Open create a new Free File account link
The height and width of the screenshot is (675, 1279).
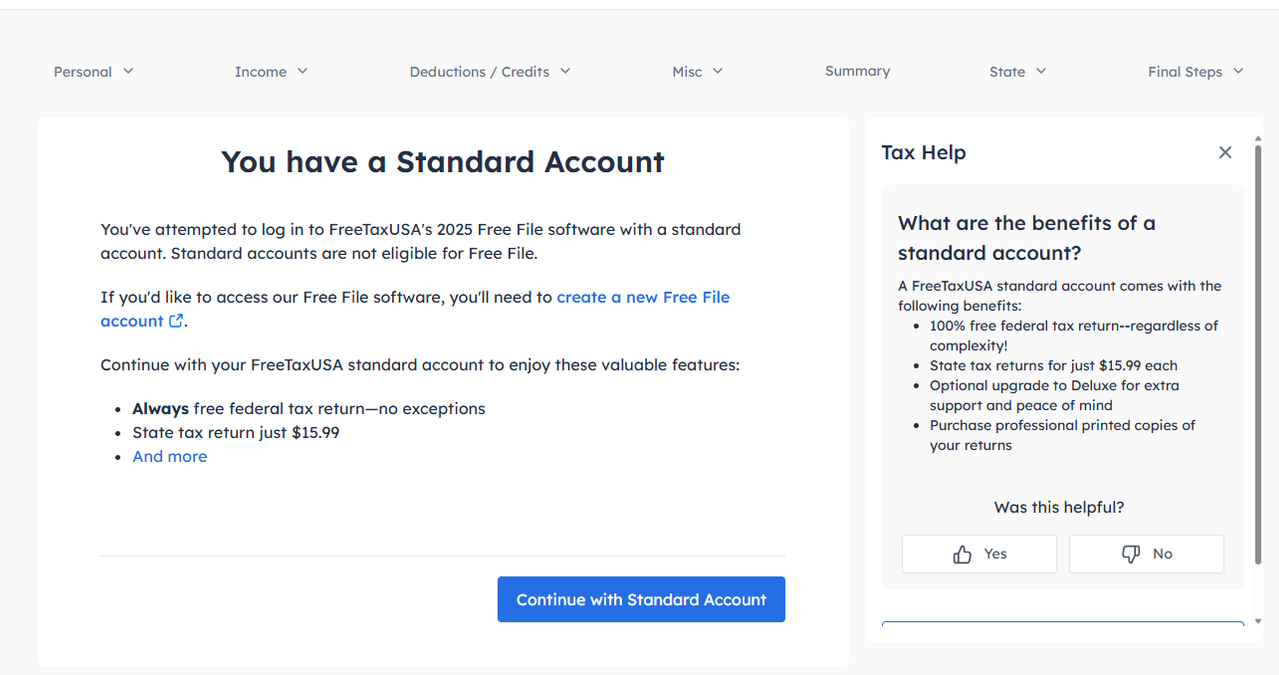pos(643,297)
